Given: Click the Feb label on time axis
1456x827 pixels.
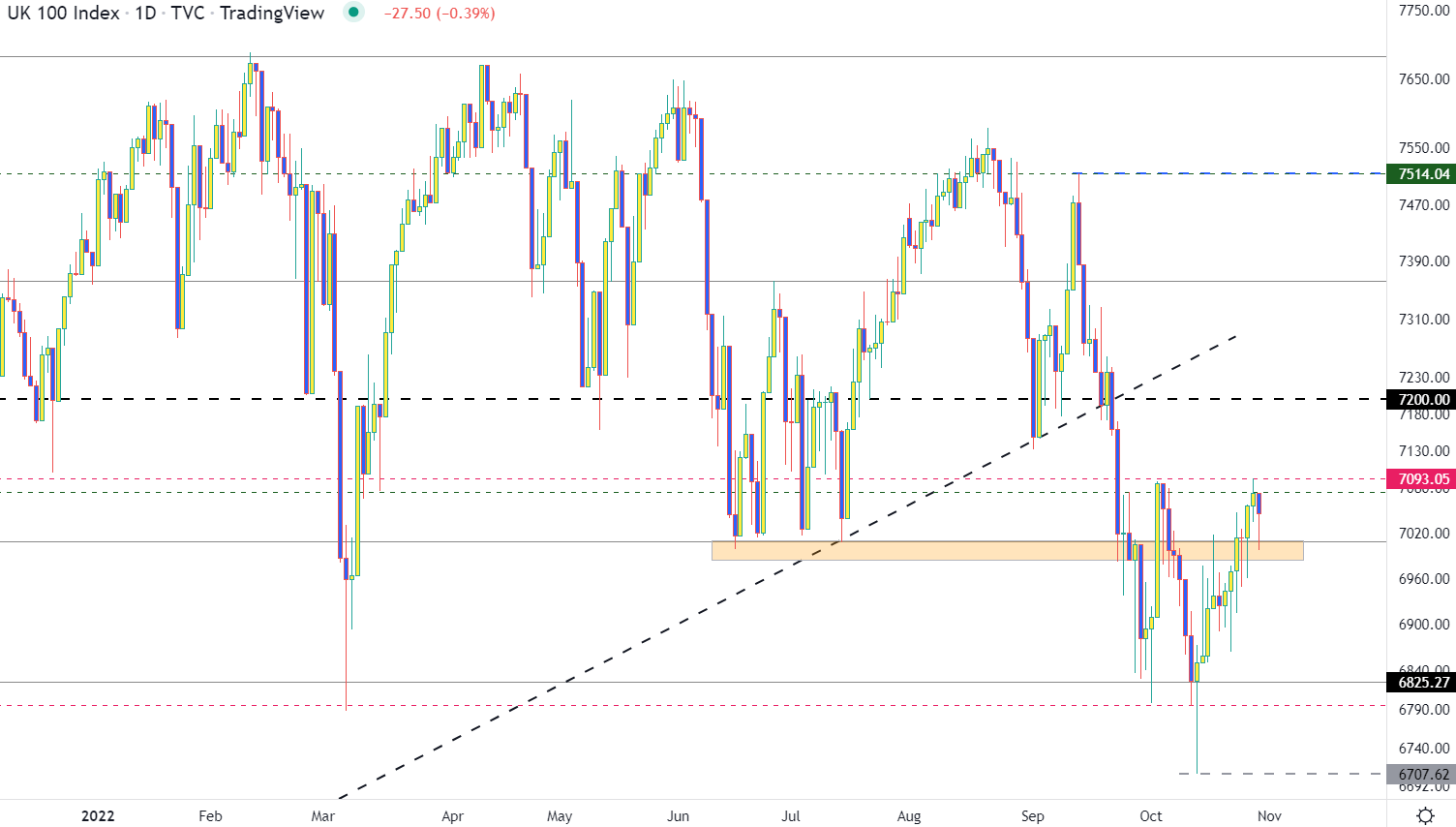Looking at the screenshot, I should tap(210, 815).
